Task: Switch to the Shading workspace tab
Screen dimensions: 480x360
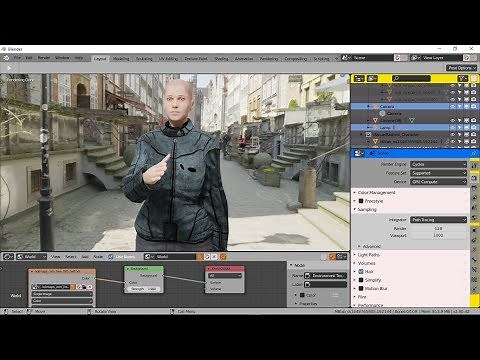Action: pyautogui.click(x=221, y=59)
